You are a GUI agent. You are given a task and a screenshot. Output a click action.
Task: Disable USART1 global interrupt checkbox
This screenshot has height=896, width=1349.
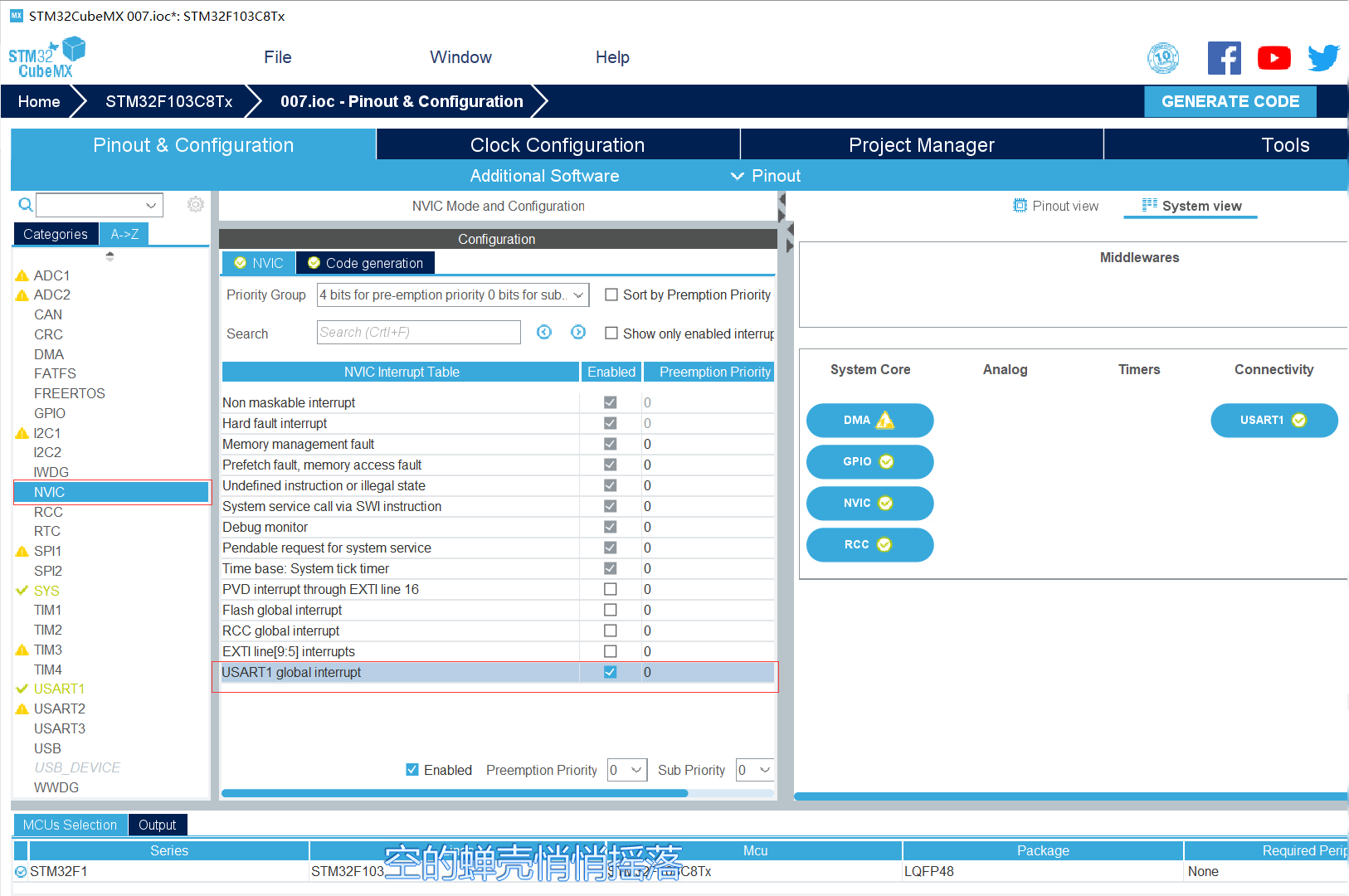pyautogui.click(x=611, y=672)
